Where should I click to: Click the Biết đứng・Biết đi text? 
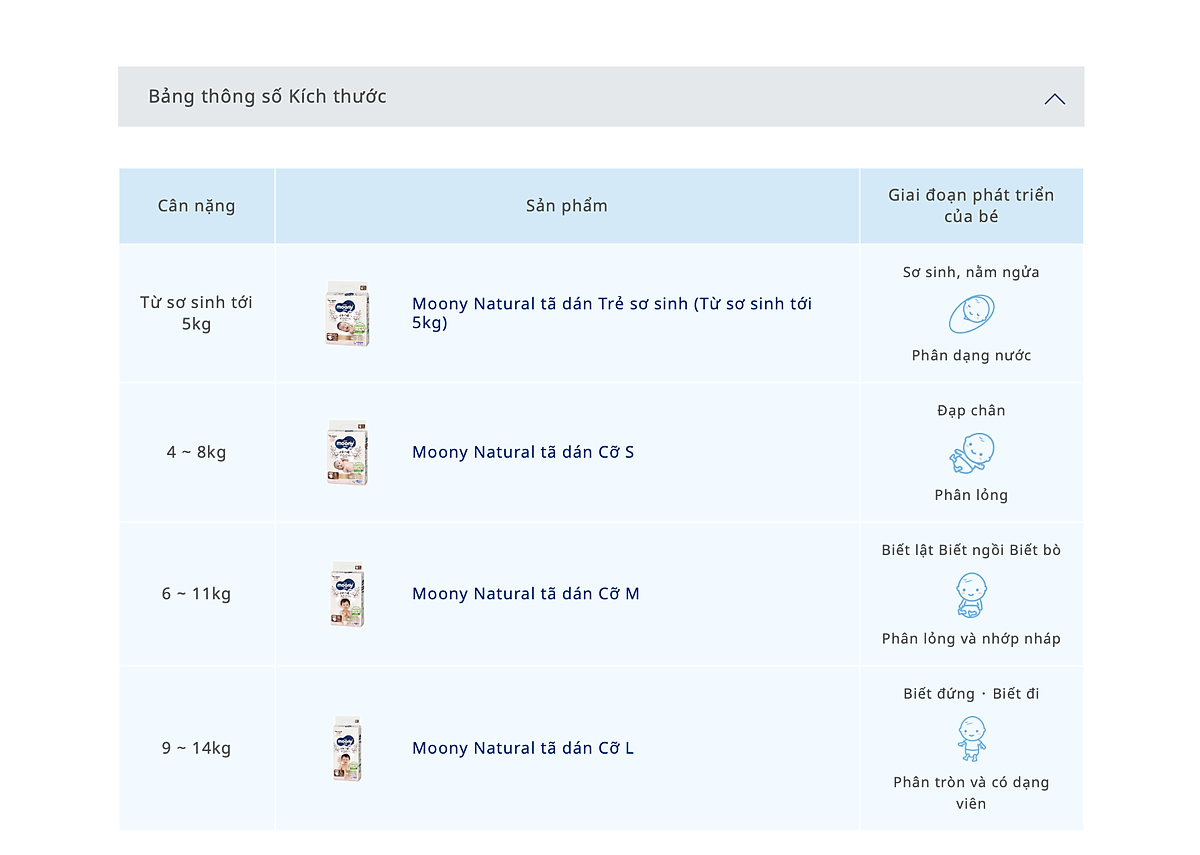pos(971,693)
